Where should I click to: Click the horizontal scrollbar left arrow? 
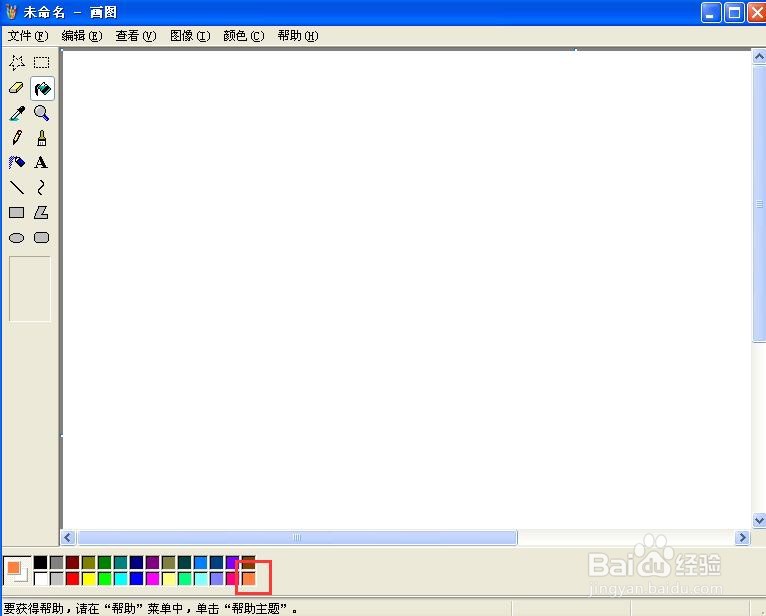pos(68,538)
